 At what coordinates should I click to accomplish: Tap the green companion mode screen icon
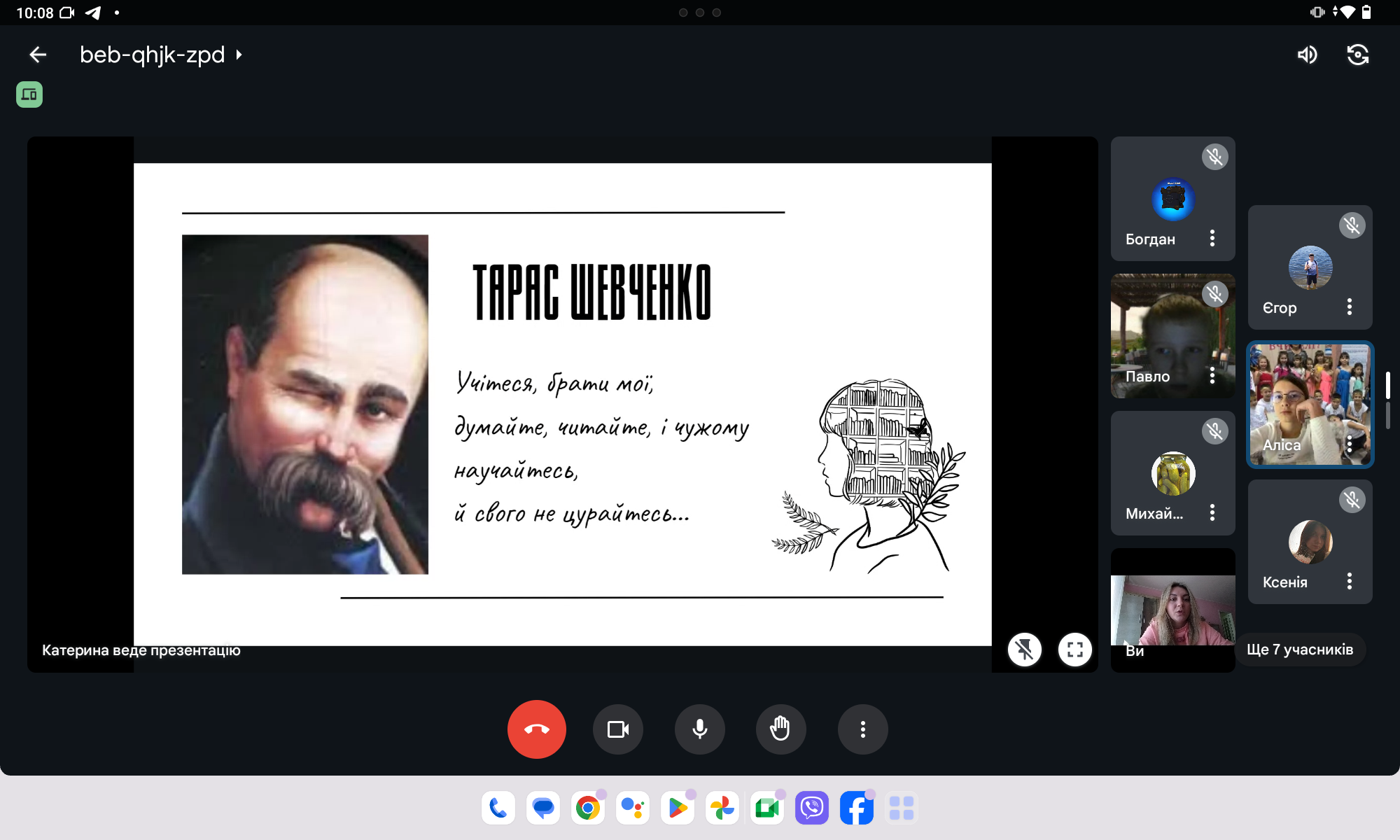point(29,94)
